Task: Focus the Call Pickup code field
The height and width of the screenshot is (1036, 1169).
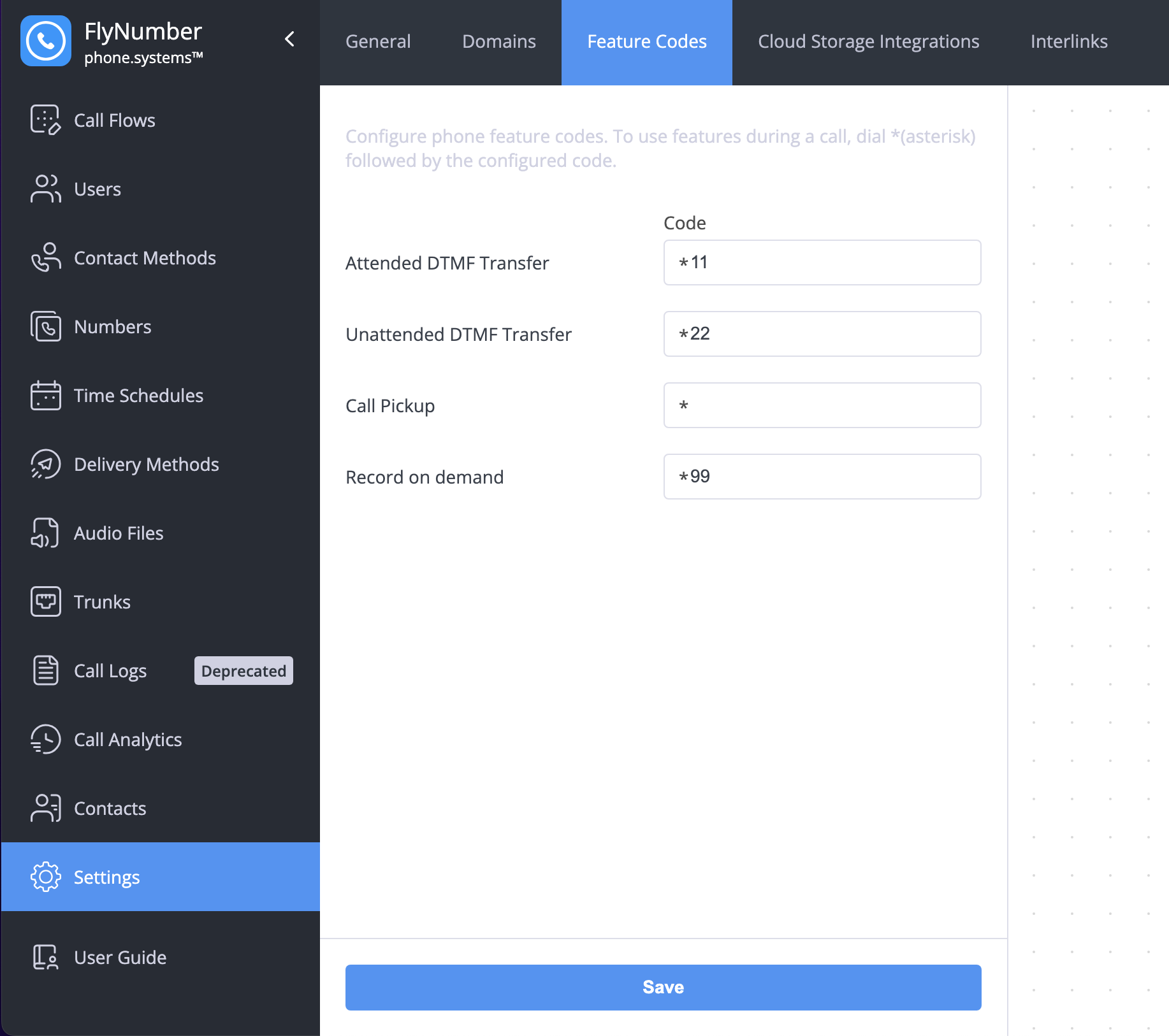Action: [822, 405]
